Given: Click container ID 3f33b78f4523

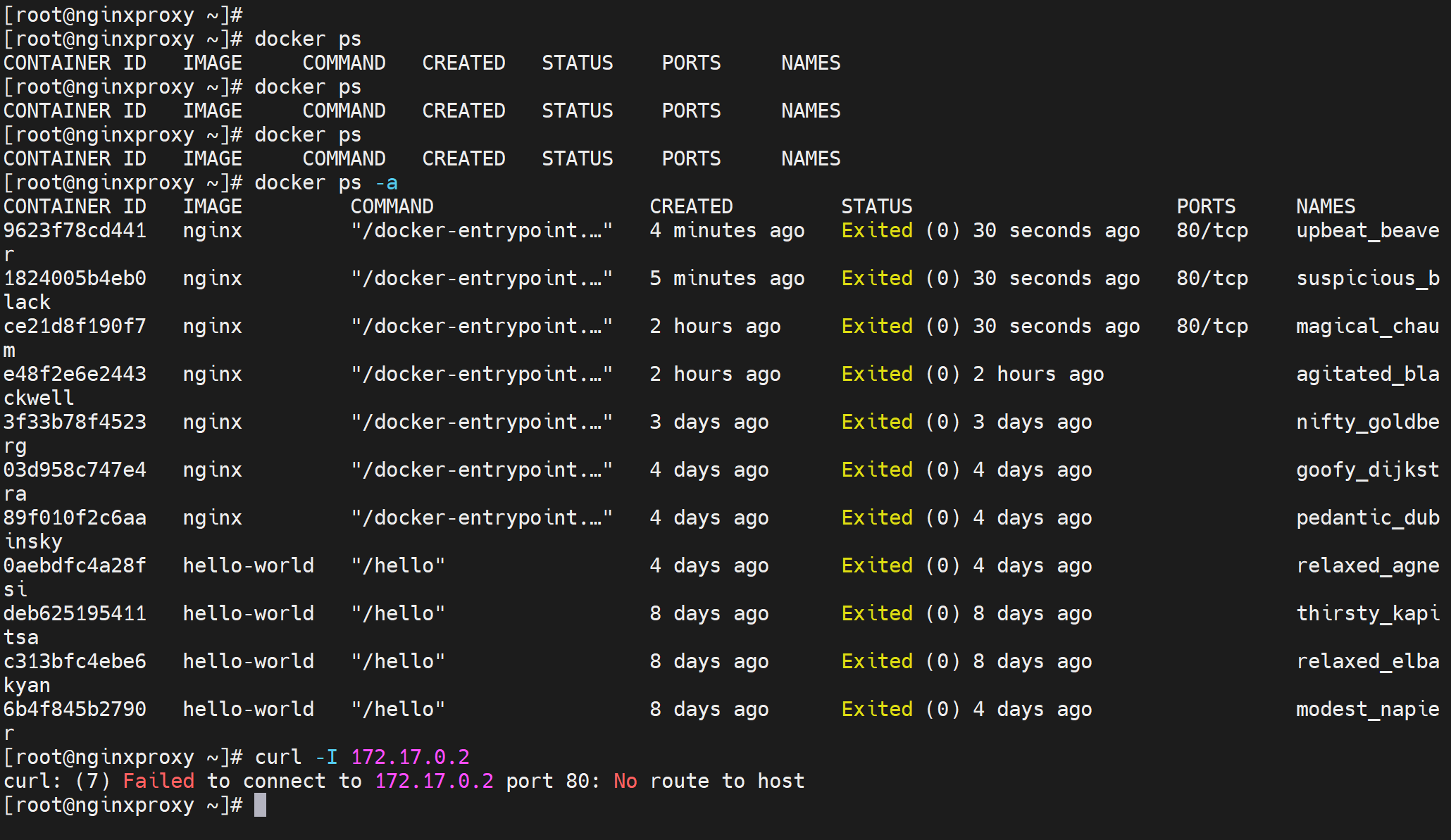Looking at the screenshot, I should coord(75,422).
